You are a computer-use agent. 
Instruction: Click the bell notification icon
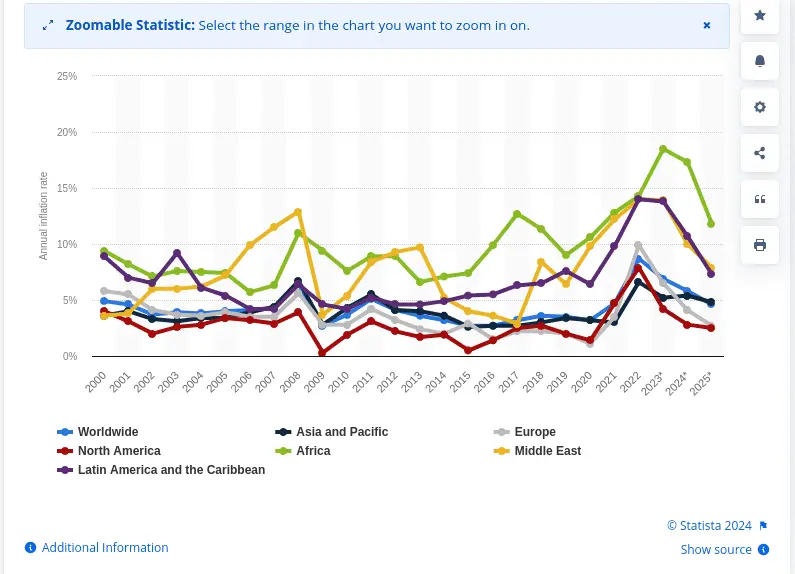click(x=760, y=61)
